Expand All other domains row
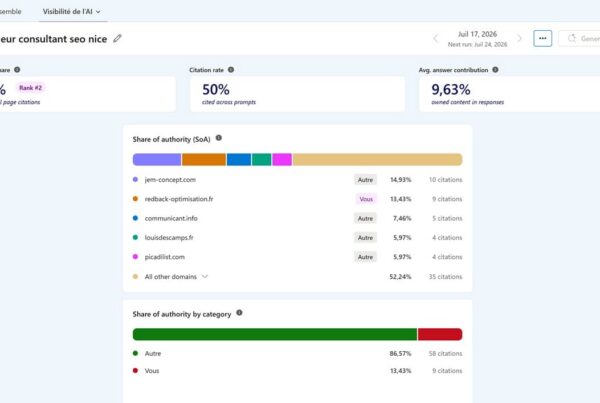The height and width of the screenshot is (403, 600). point(205,276)
